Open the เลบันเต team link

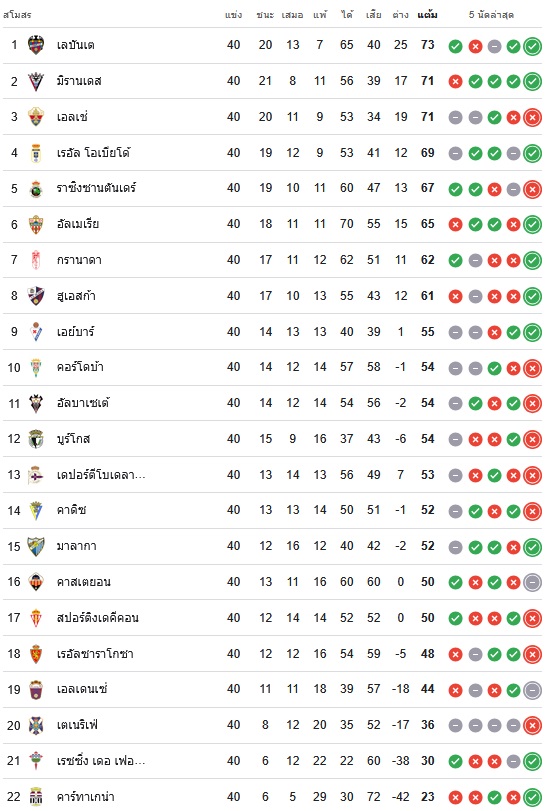pyautogui.click(x=76, y=45)
